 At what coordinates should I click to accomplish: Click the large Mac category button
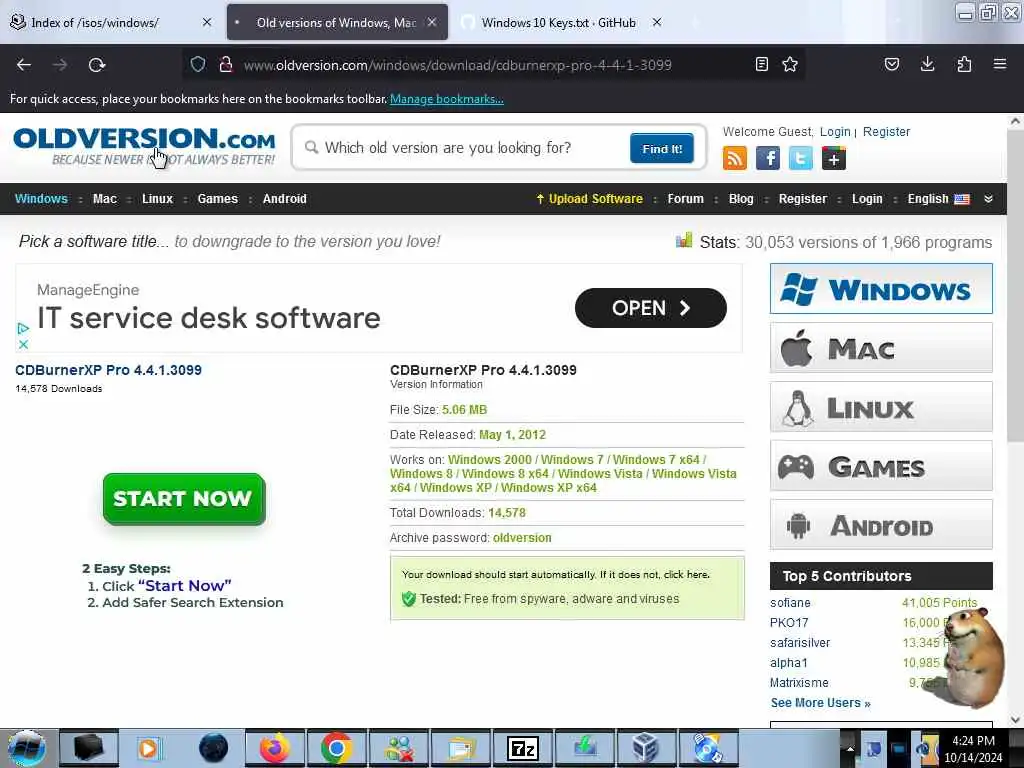pos(881,347)
